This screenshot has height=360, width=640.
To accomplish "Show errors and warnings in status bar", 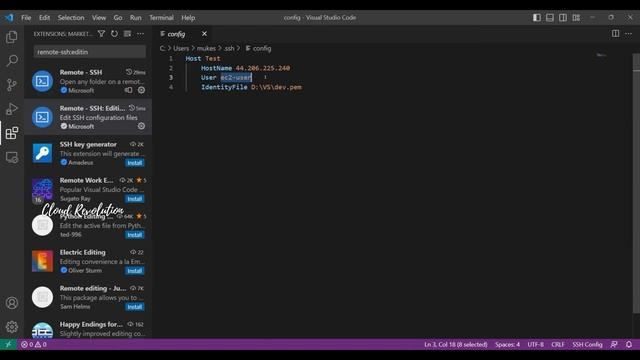I will (x=34, y=344).
